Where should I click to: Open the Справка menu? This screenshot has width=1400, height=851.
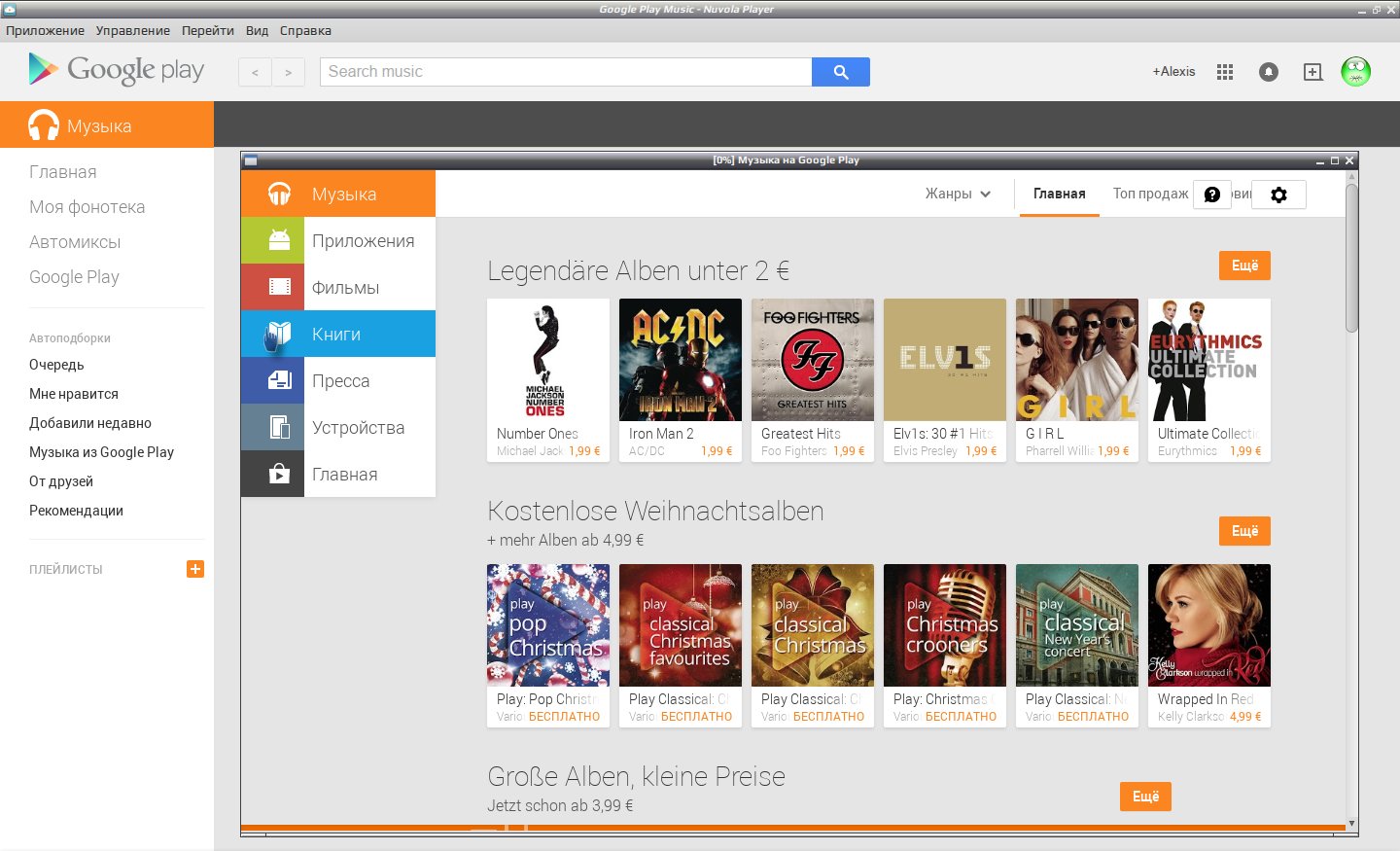click(305, 30)
